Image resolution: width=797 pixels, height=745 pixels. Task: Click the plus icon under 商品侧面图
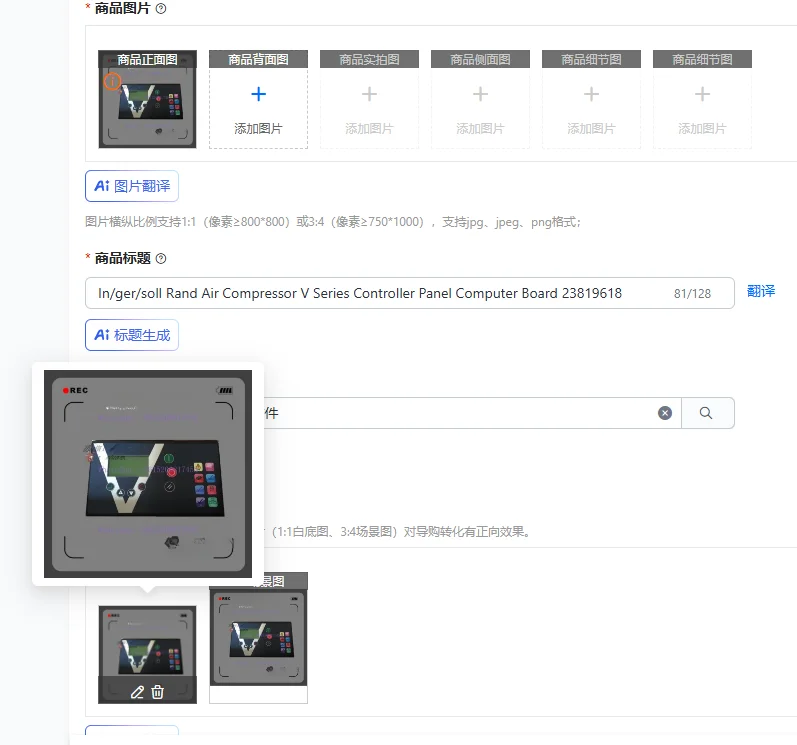click(480, 94)
